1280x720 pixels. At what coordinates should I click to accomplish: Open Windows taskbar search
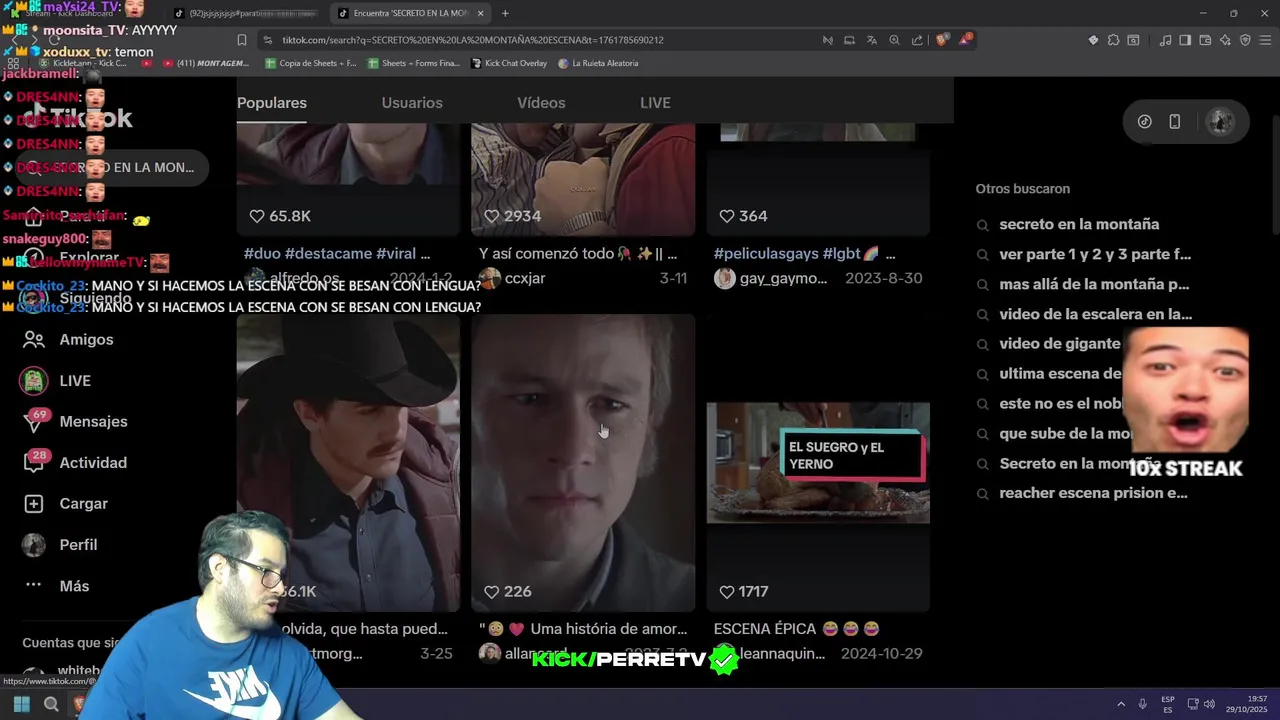point(51,704)
